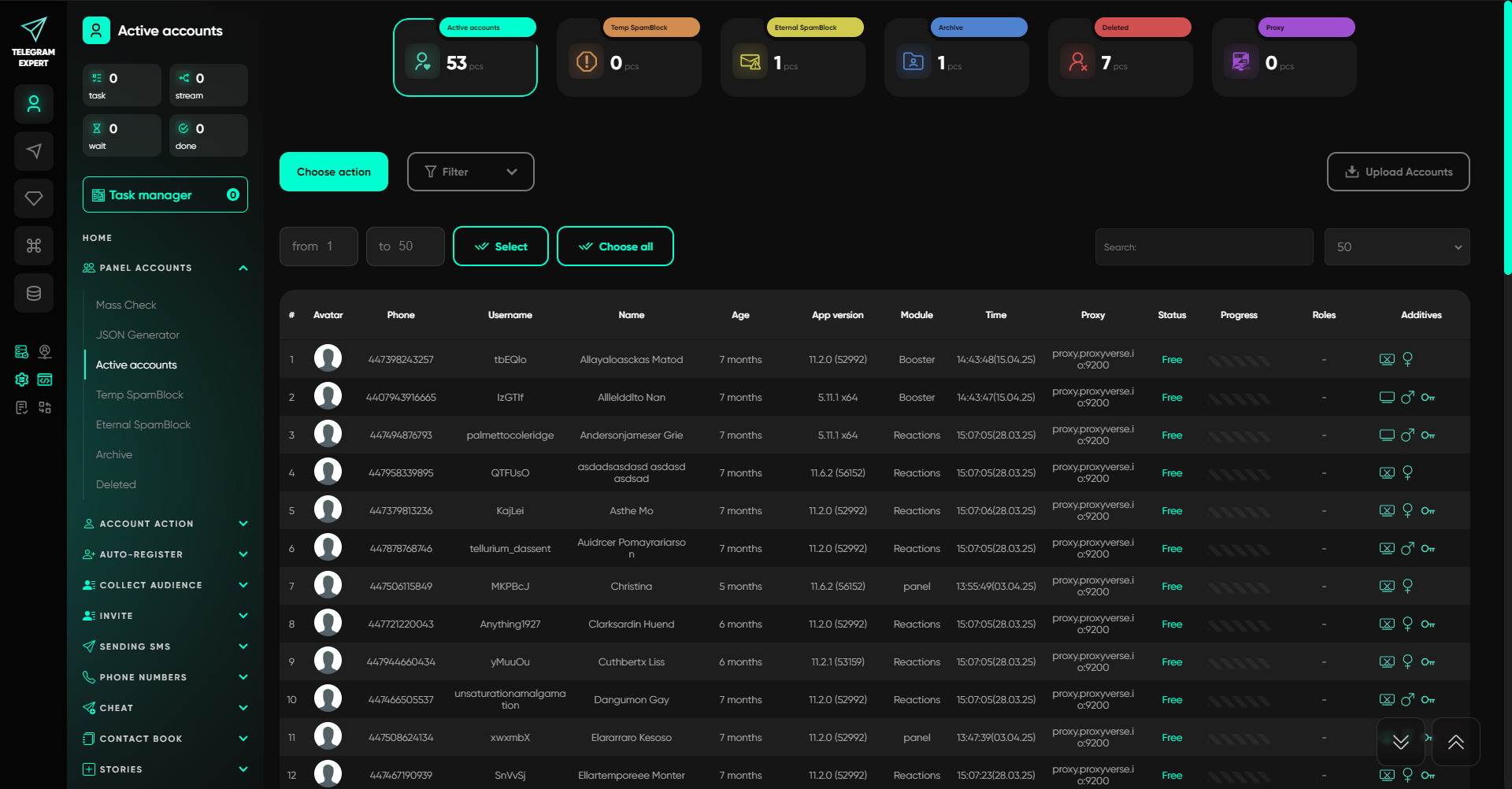Click the Choose all button
Image resolution: width=1512 pixels, height=789 pixels.
(615, 246)
